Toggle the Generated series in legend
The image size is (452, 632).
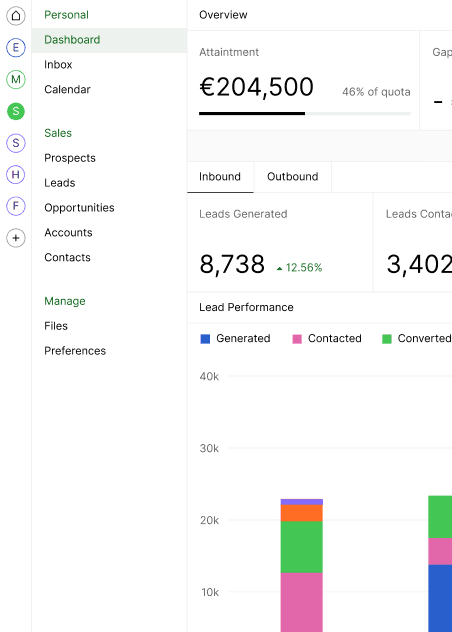pyautogui.click(x=235, y=339)
